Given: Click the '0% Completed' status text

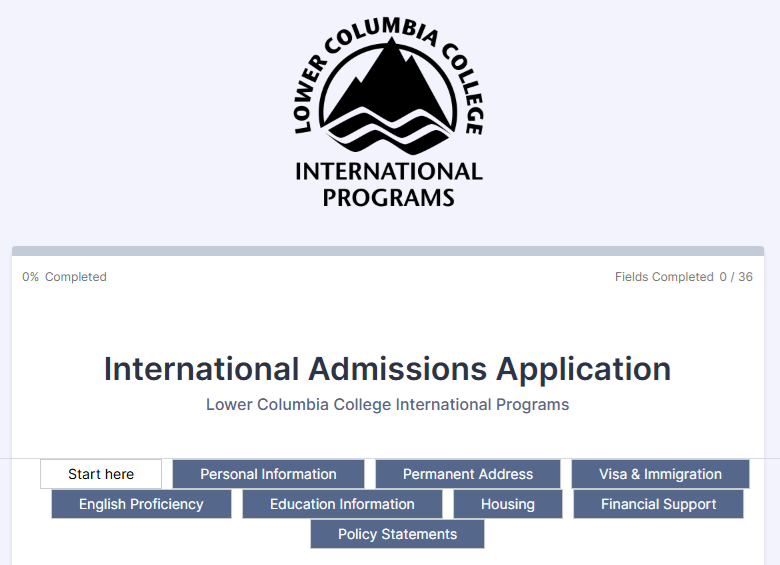Looking at the screenshot, I should click(64, 277).
